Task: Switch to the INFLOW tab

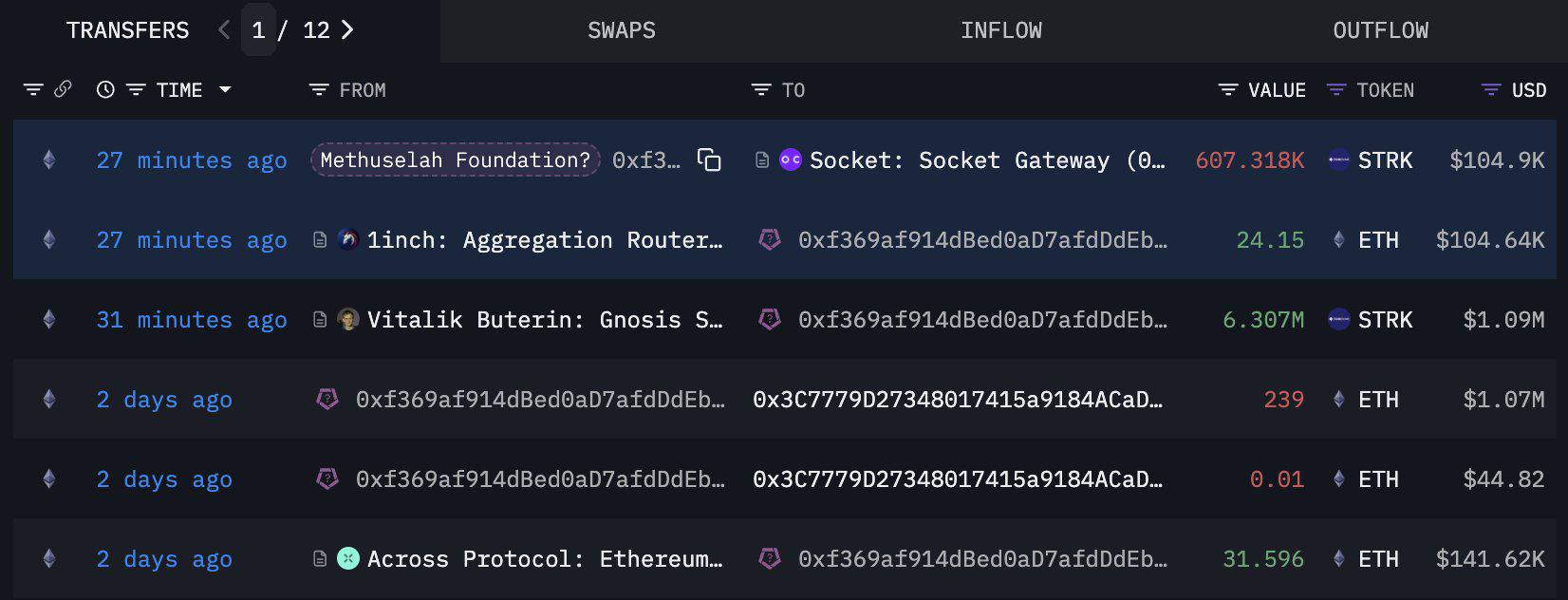Action: click(x=1000, y=30)
